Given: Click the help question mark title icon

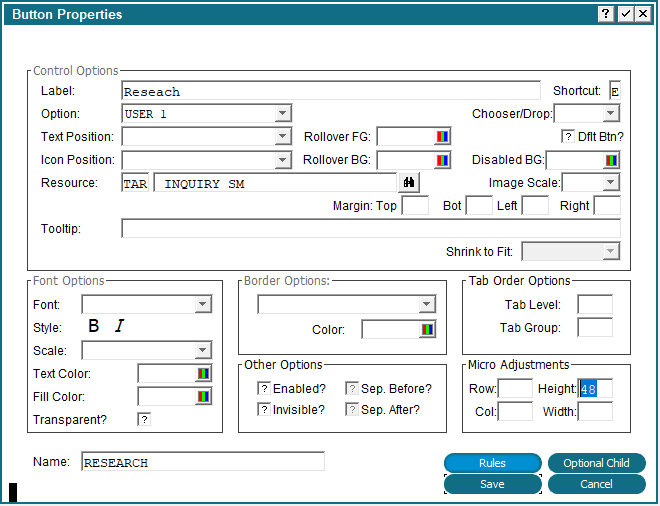Looking at the screenshot, I should point(605,14).
